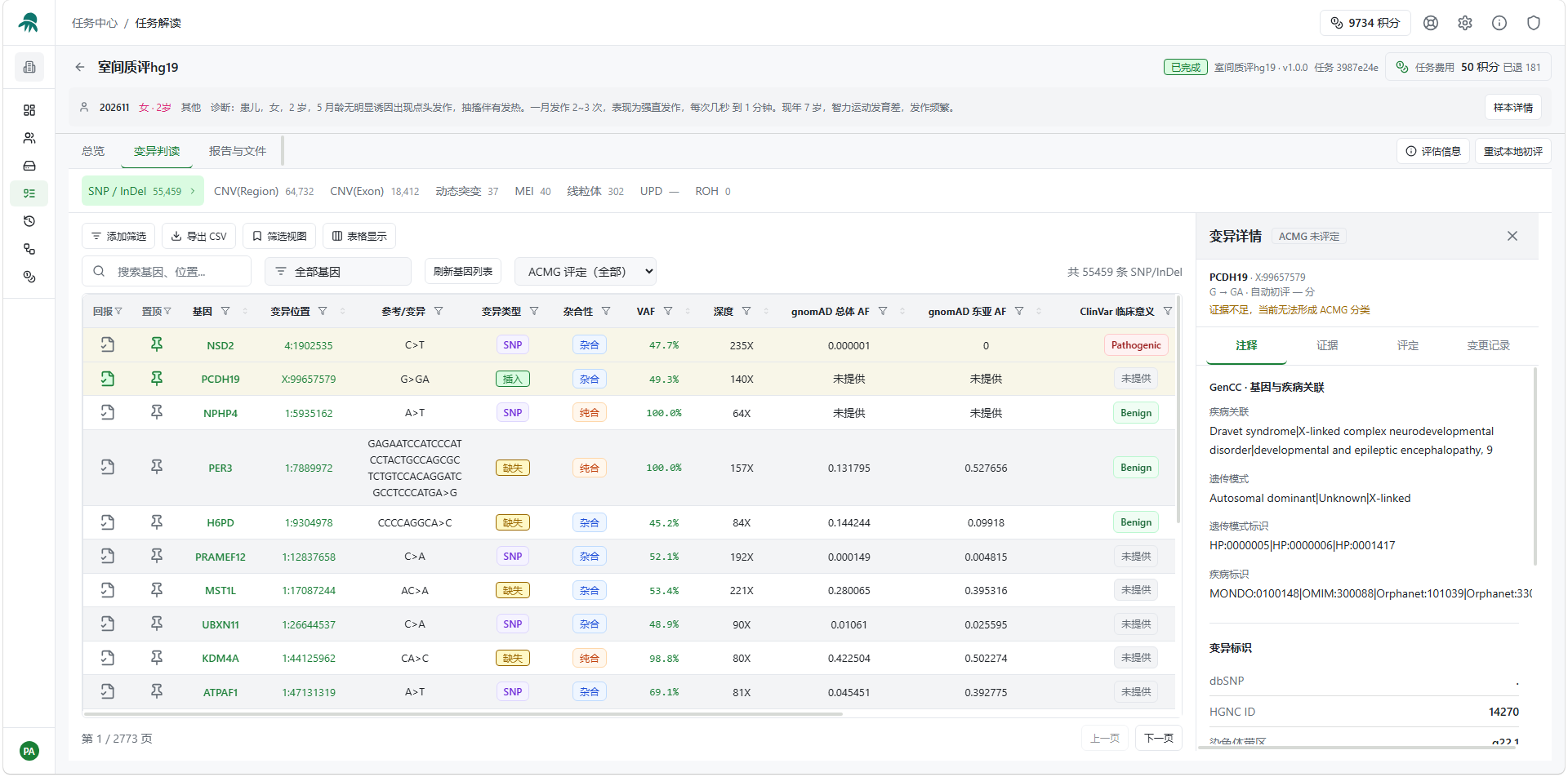Open the settings gear icon in the top bar

(1465, 23)
